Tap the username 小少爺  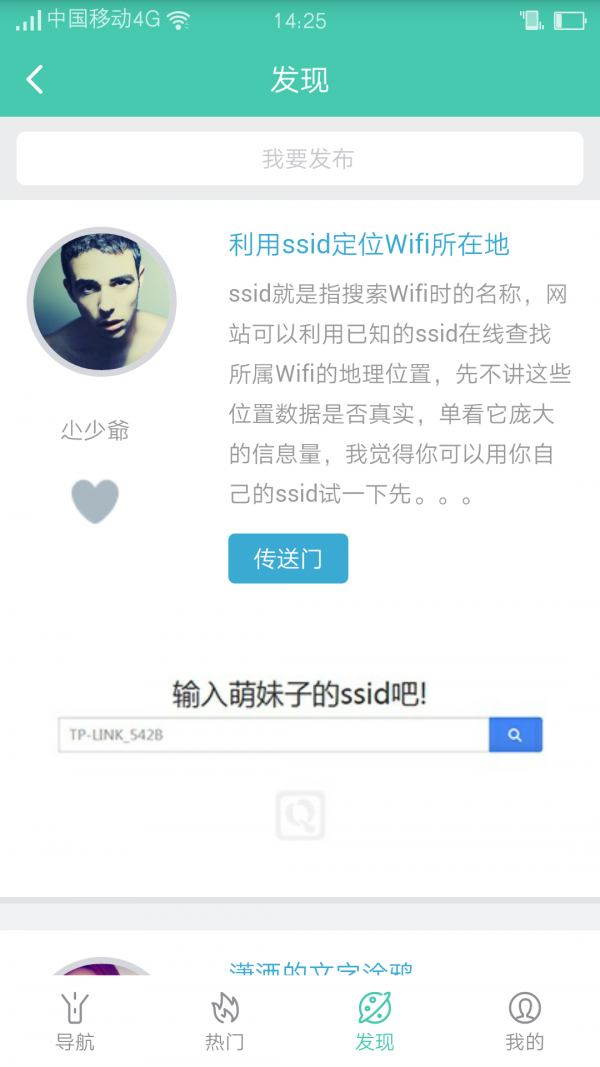coord(95,431)
